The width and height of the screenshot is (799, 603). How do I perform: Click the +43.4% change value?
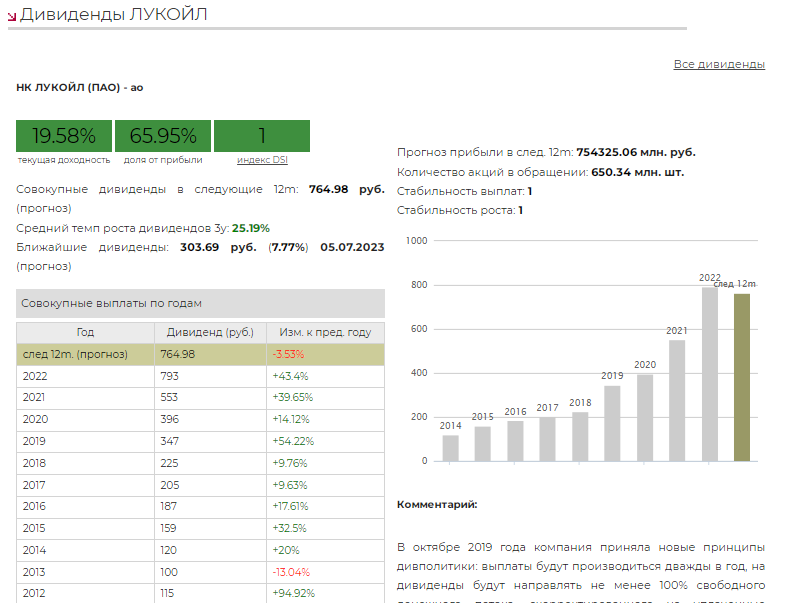click(290, 376)
